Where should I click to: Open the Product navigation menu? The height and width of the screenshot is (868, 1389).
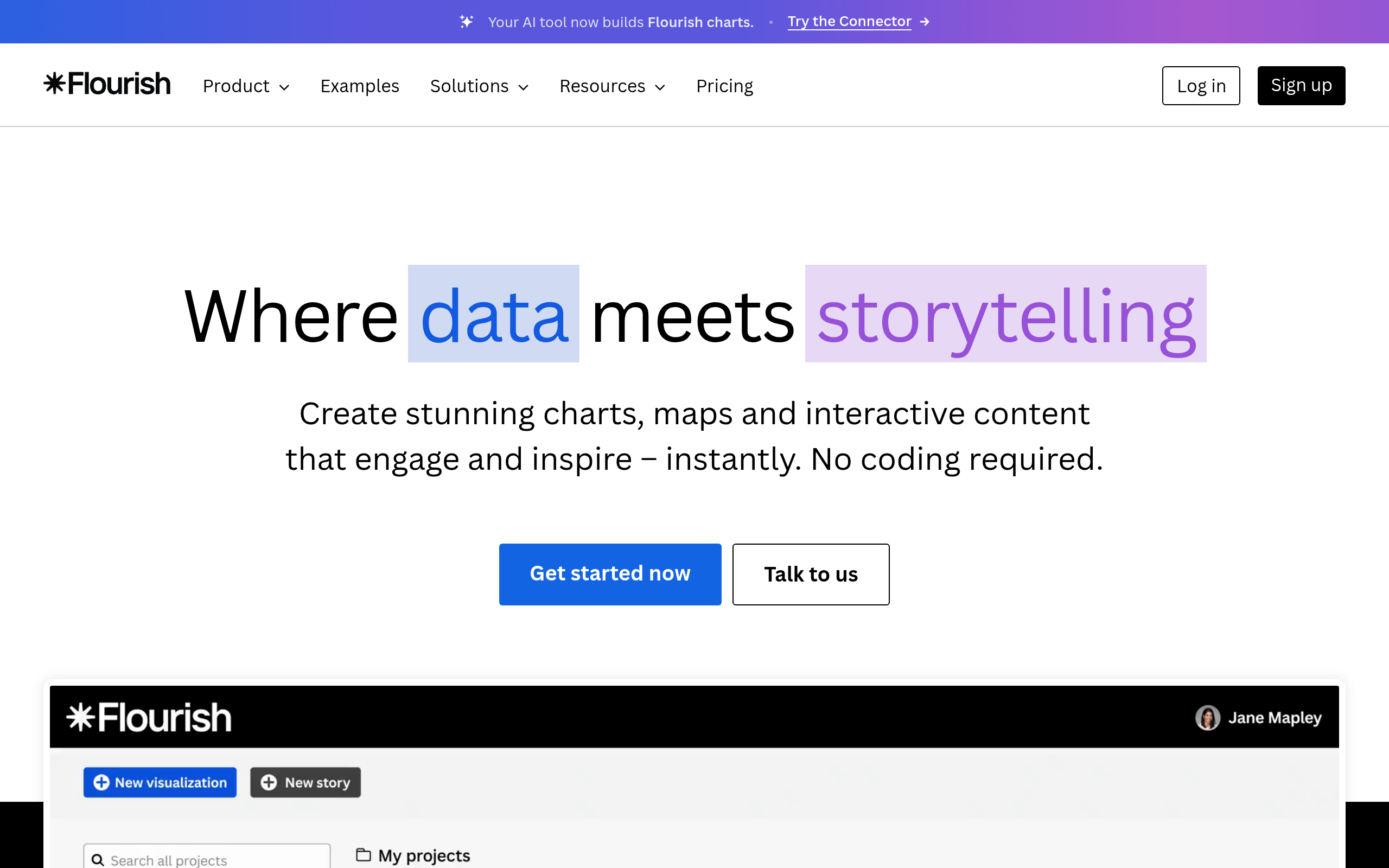pyautogui.click(x=246, y=86)
